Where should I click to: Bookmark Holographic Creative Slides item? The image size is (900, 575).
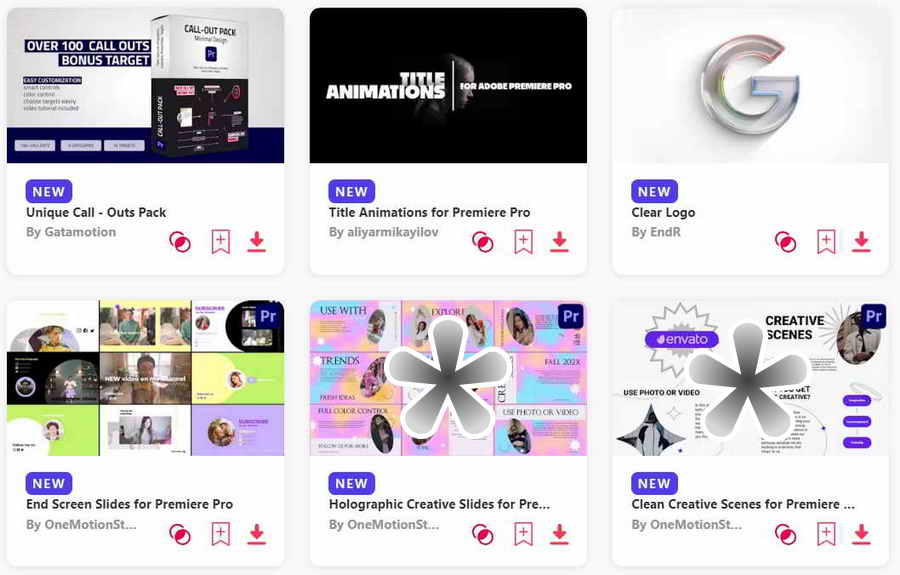pyautogui.click(x=523, y=534)
